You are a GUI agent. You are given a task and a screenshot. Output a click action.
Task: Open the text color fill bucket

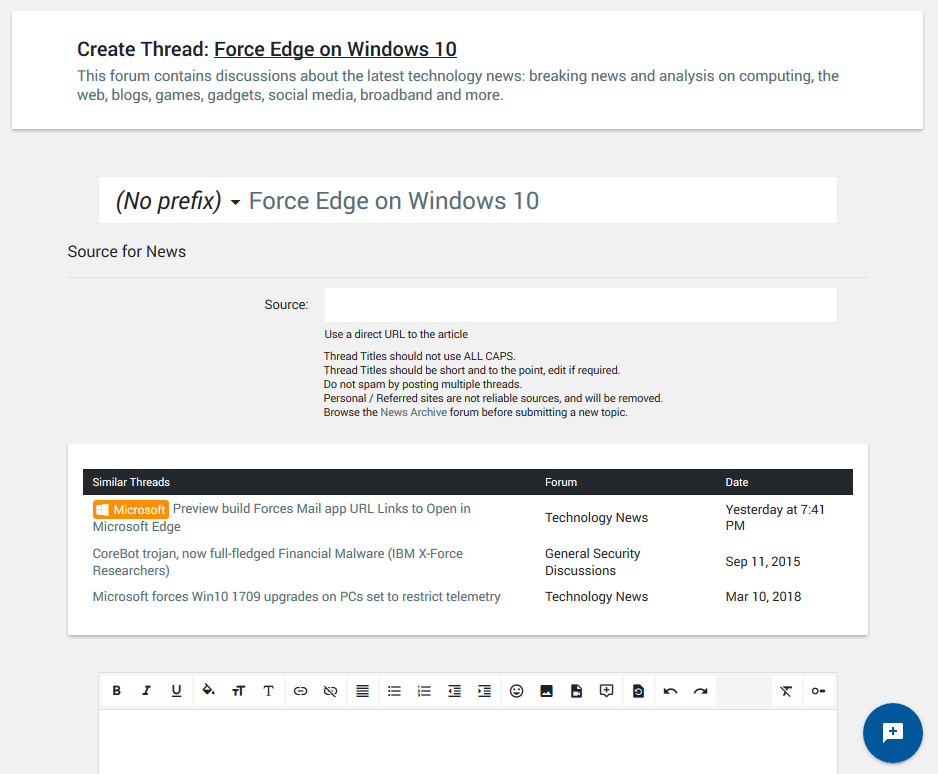[x=208, y=691]
